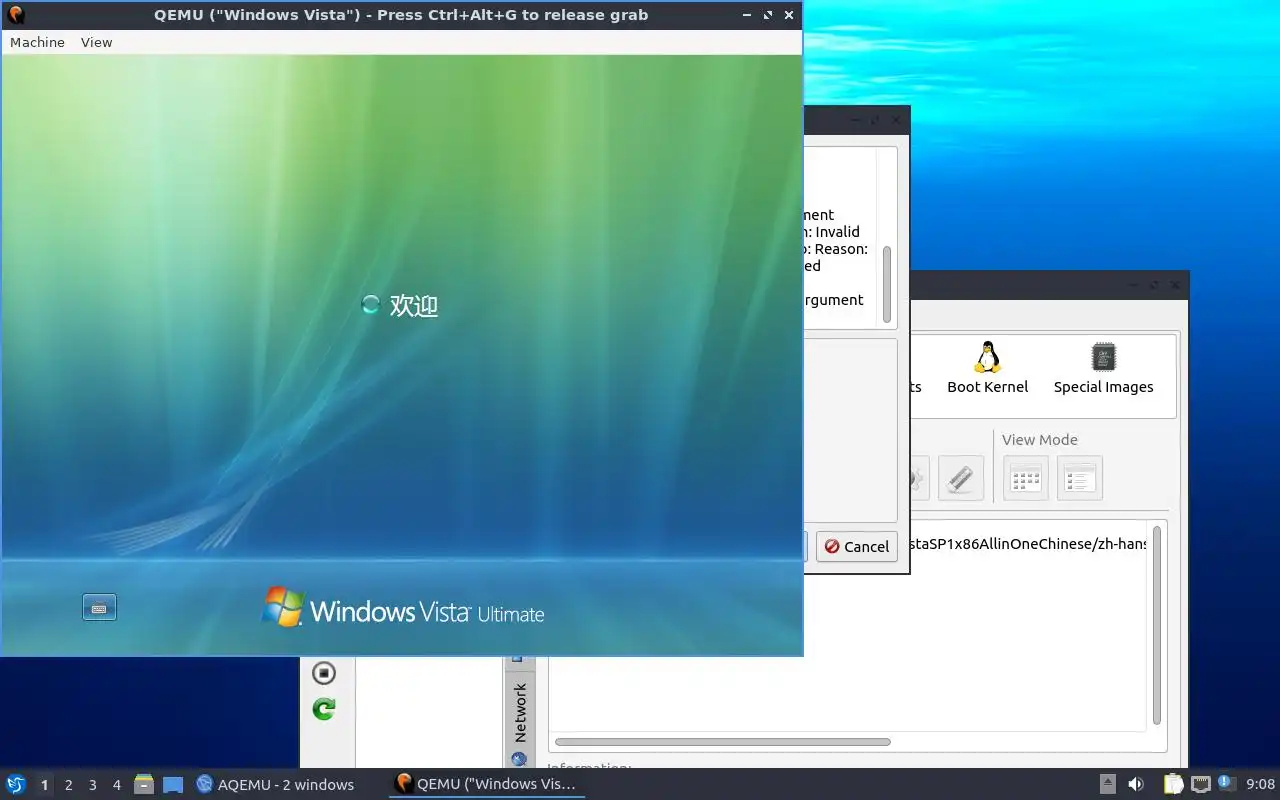Click the green reset VM icon in AQEMU

click(323, 709)
